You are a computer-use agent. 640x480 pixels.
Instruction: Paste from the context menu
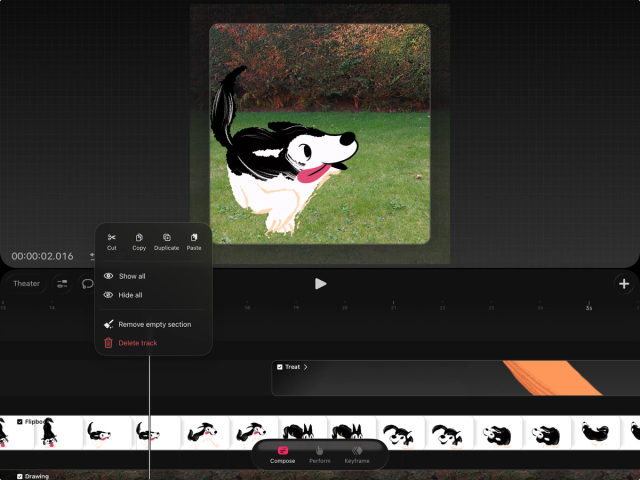tap(194, 242)
